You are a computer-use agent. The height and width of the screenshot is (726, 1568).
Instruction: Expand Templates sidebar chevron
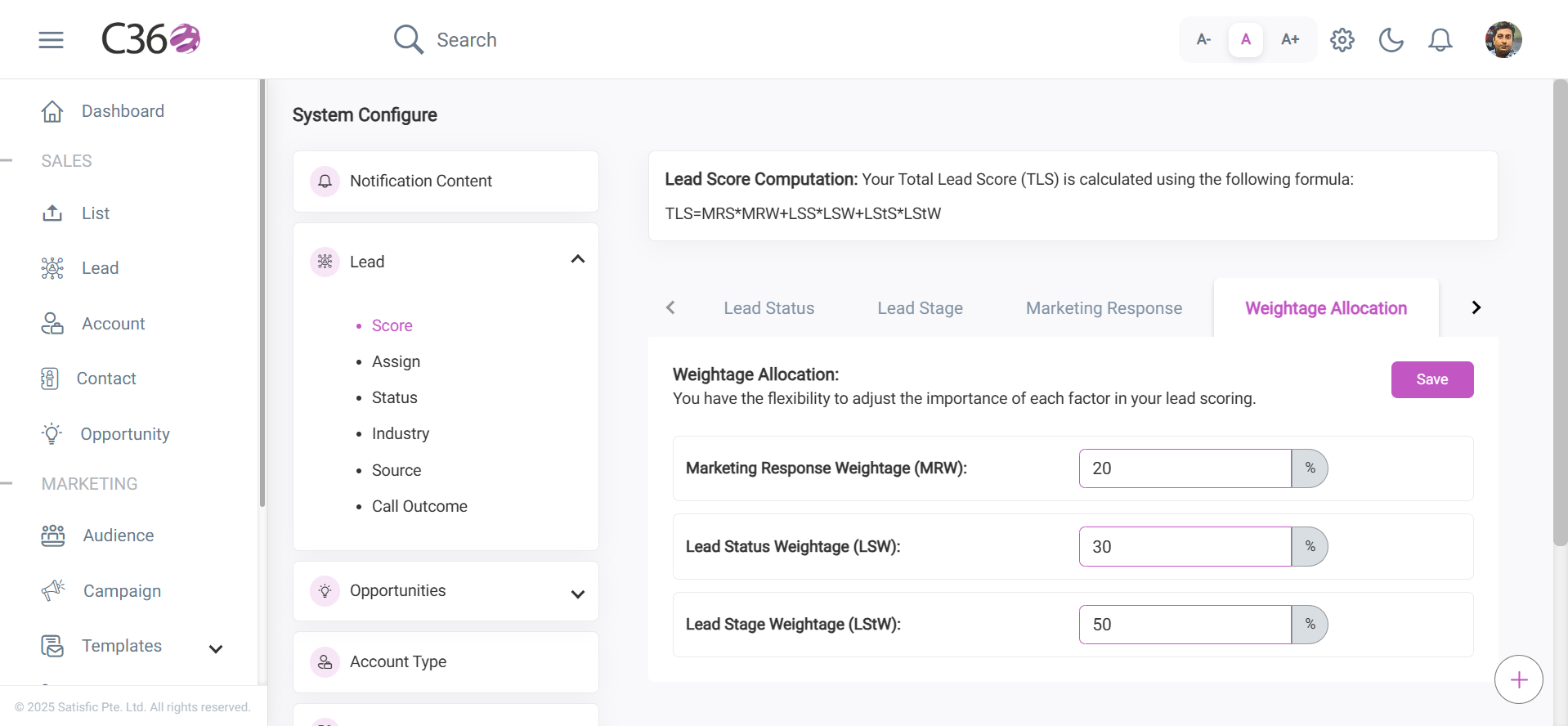[216, 649]
